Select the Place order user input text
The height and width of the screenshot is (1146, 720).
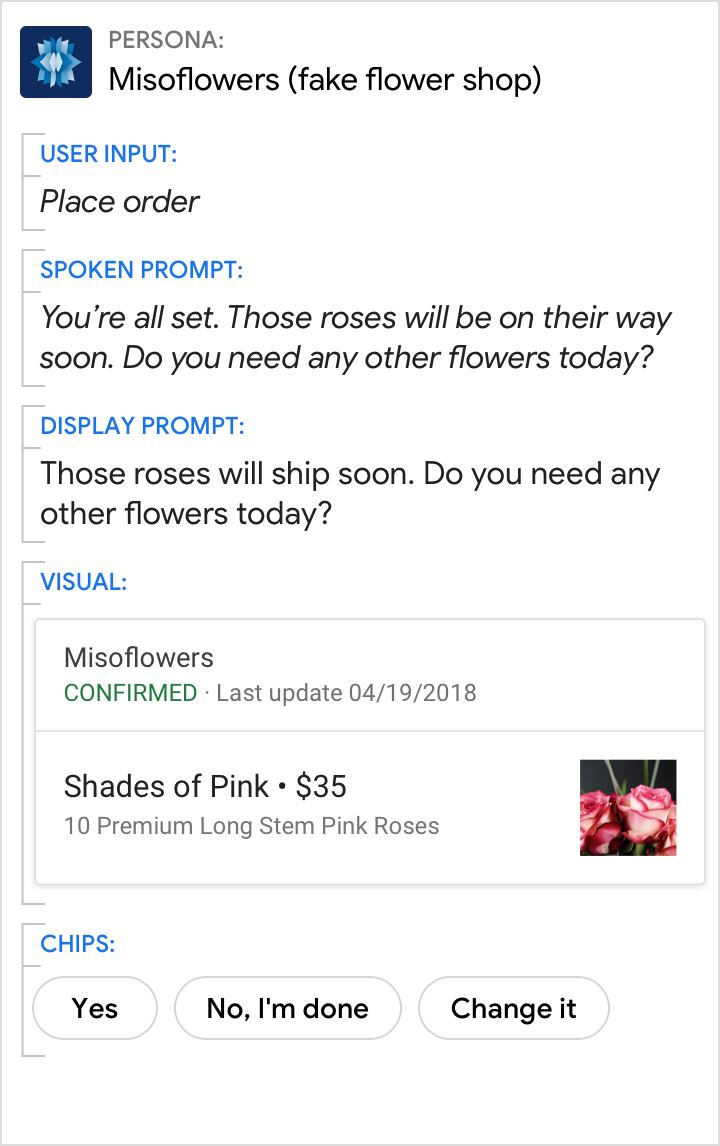tap(120, 202)
